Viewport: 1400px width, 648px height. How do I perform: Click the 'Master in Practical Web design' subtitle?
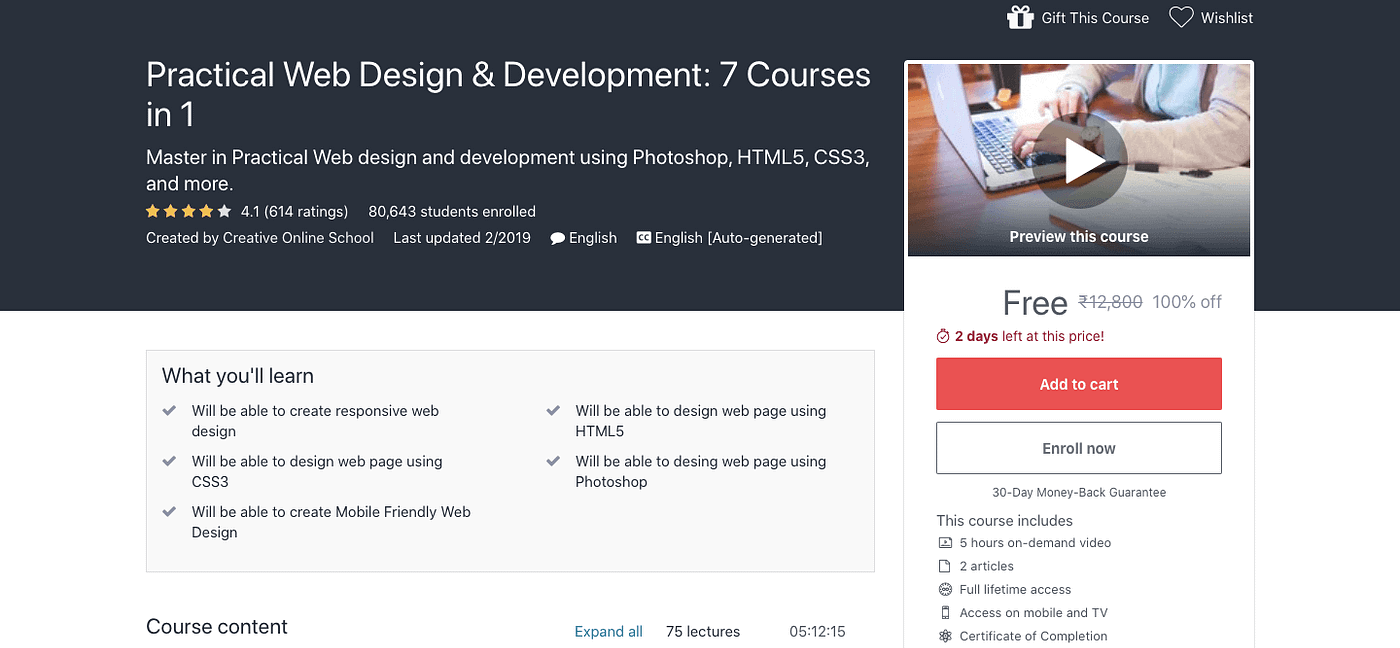tap(508, 170)
